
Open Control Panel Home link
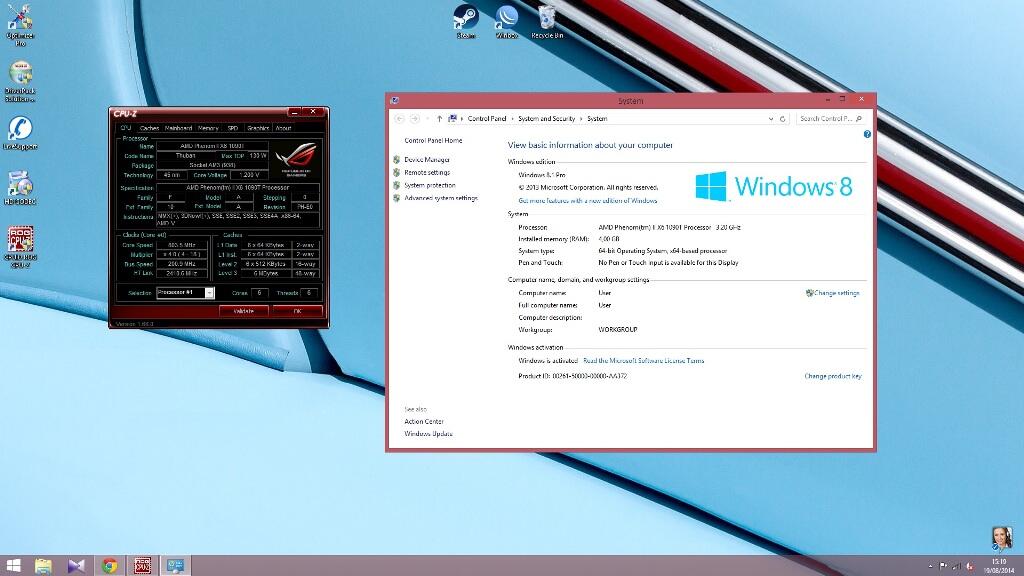tap(433, 140)
